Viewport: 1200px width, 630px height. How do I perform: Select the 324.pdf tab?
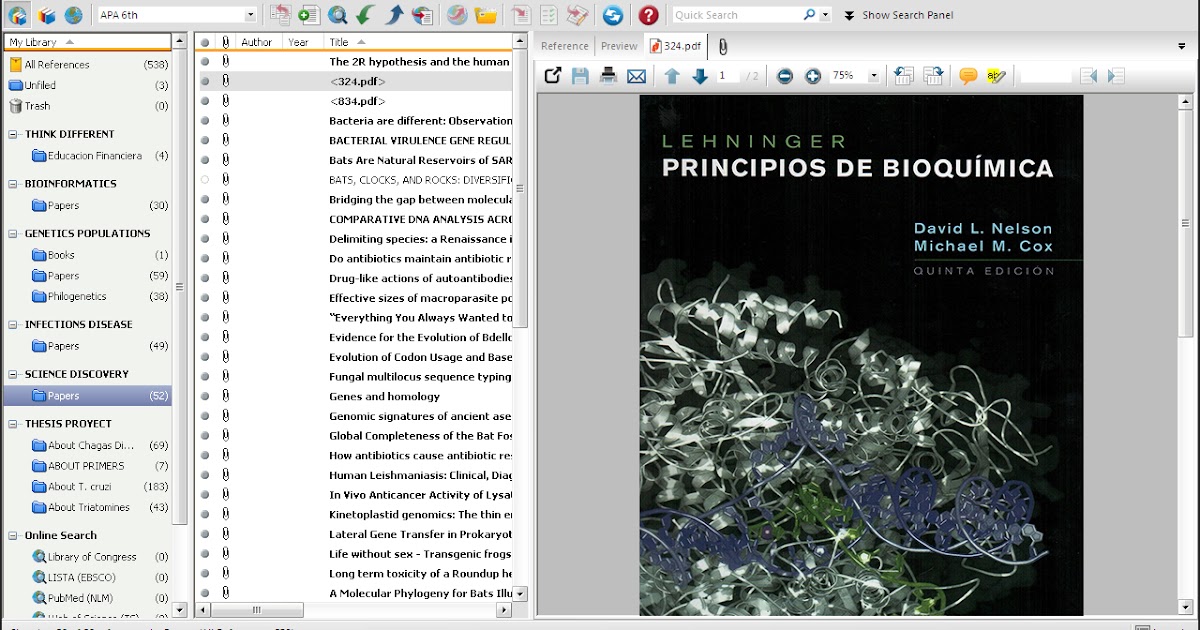click(676, 46)
